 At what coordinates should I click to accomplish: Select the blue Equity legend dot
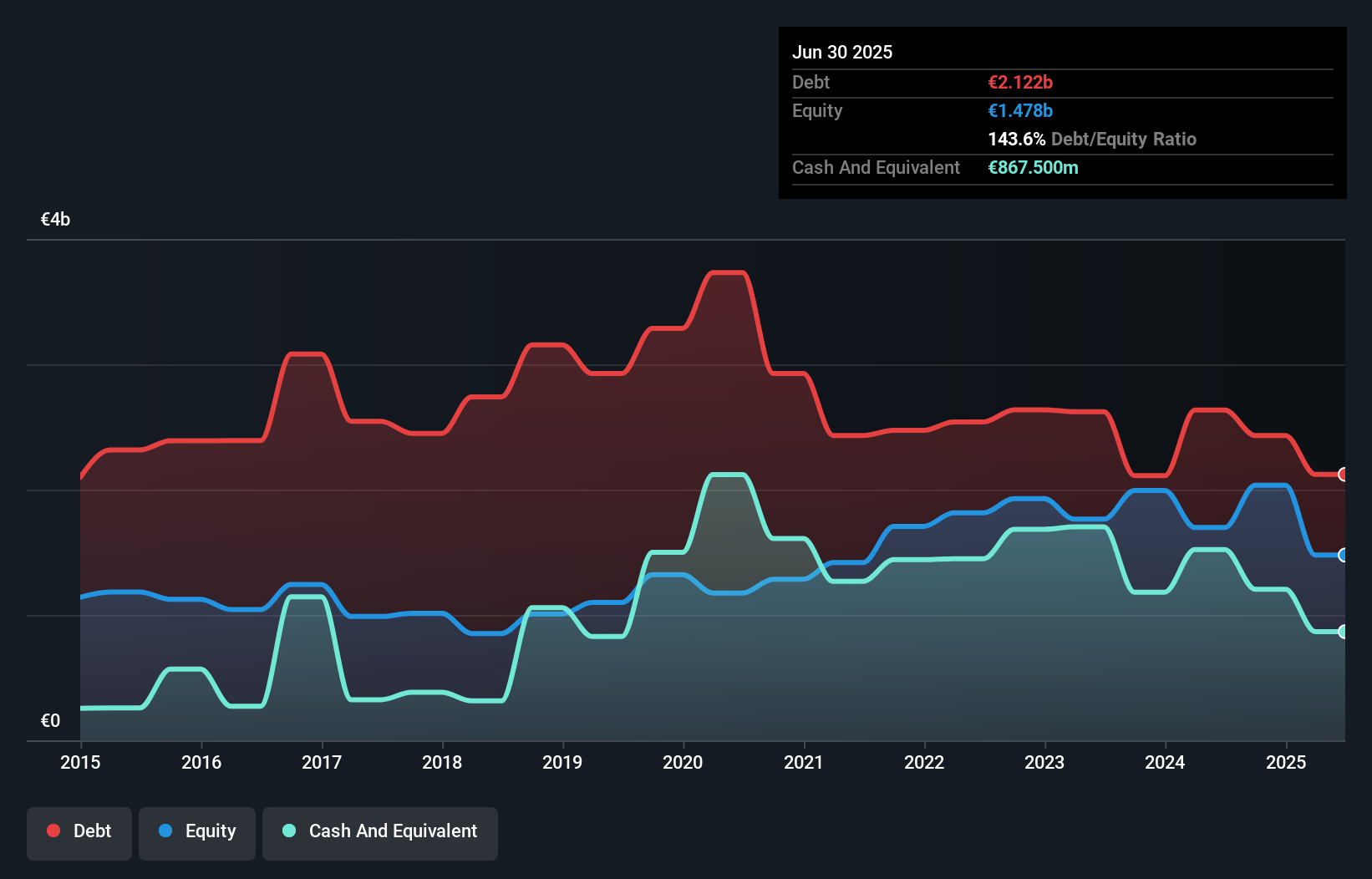point(166,831)
